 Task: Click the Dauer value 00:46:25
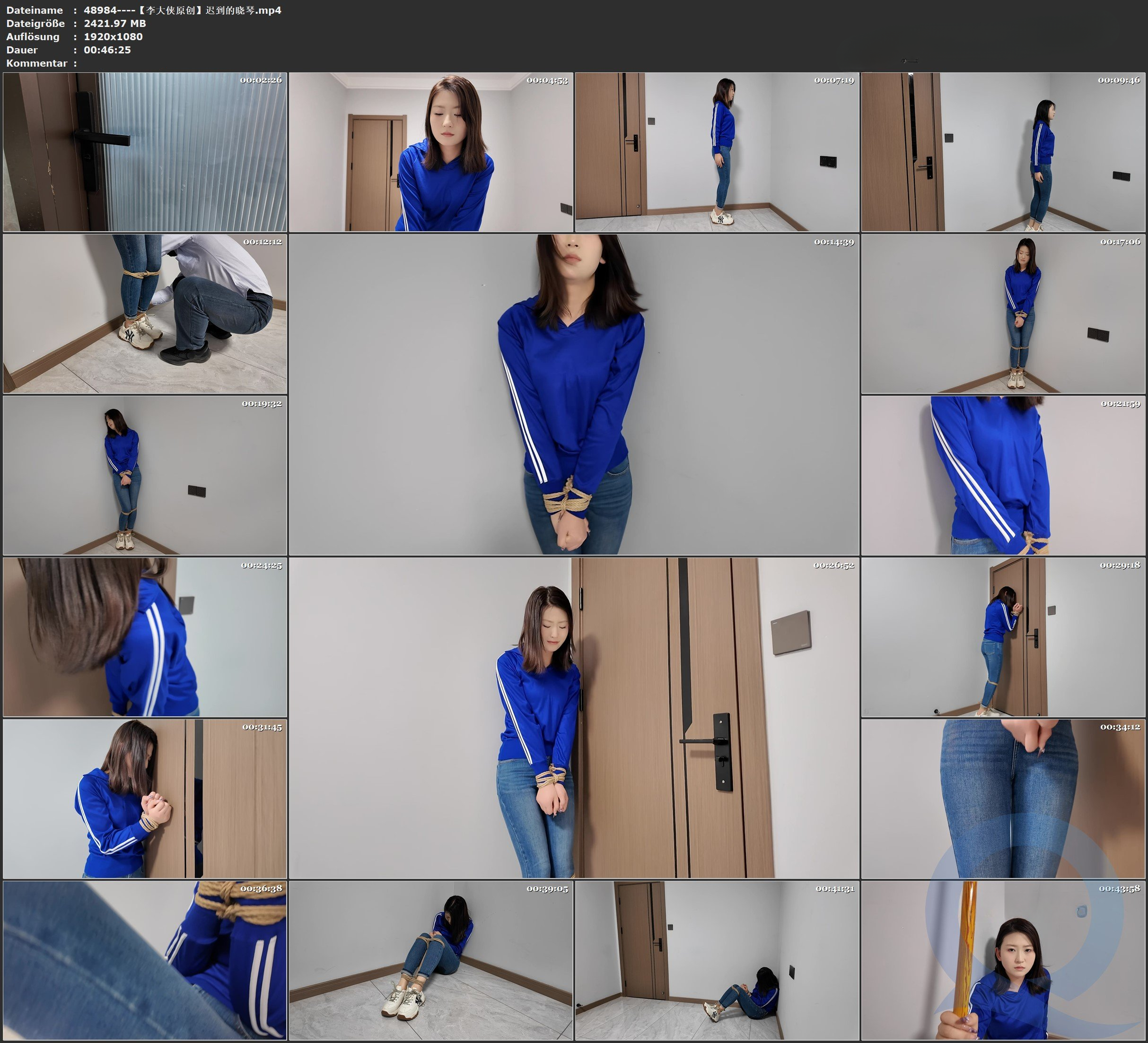(107, 50)
